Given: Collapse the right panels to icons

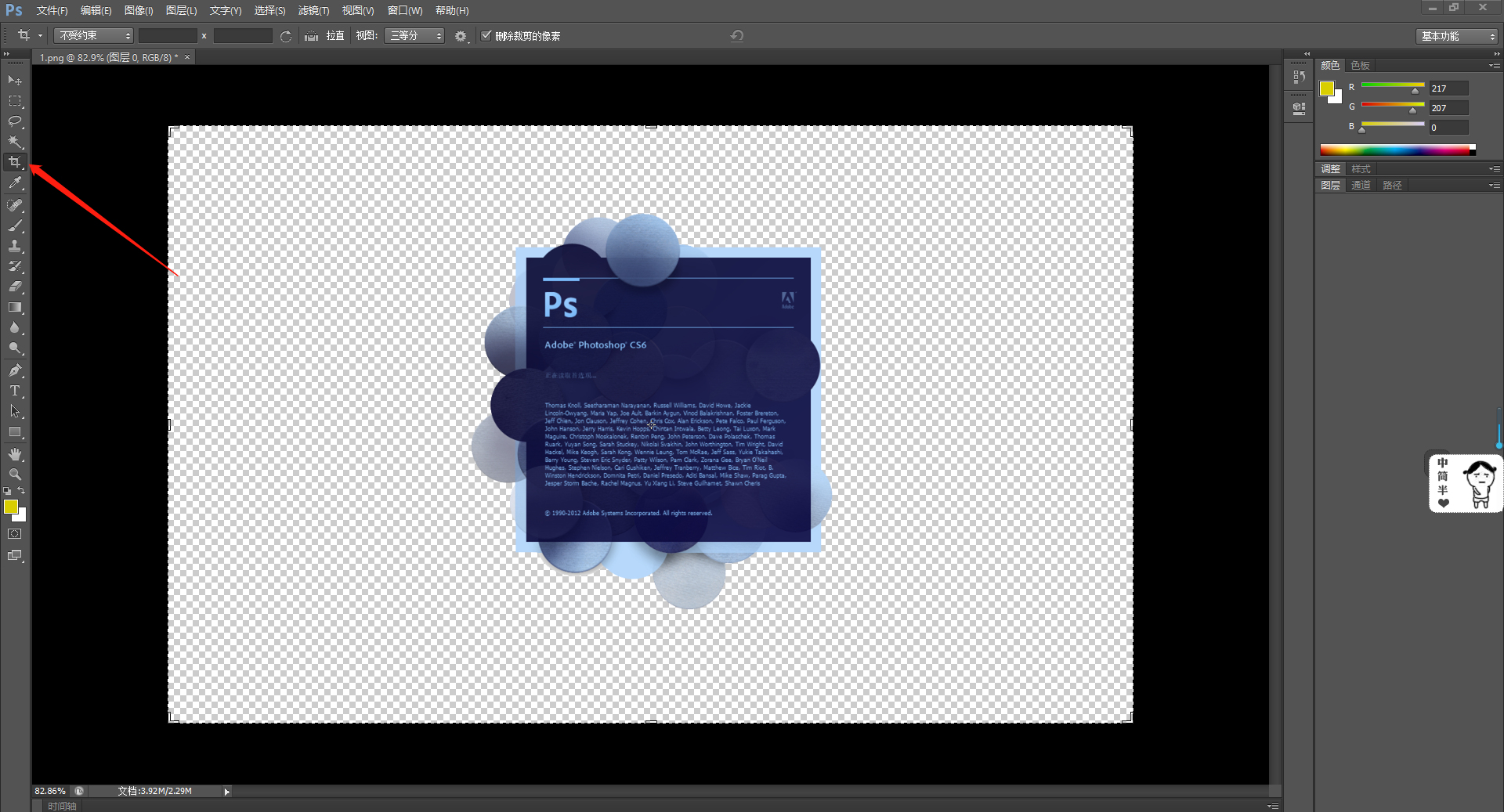Looking at the screenshot, I should (1497, 53).
